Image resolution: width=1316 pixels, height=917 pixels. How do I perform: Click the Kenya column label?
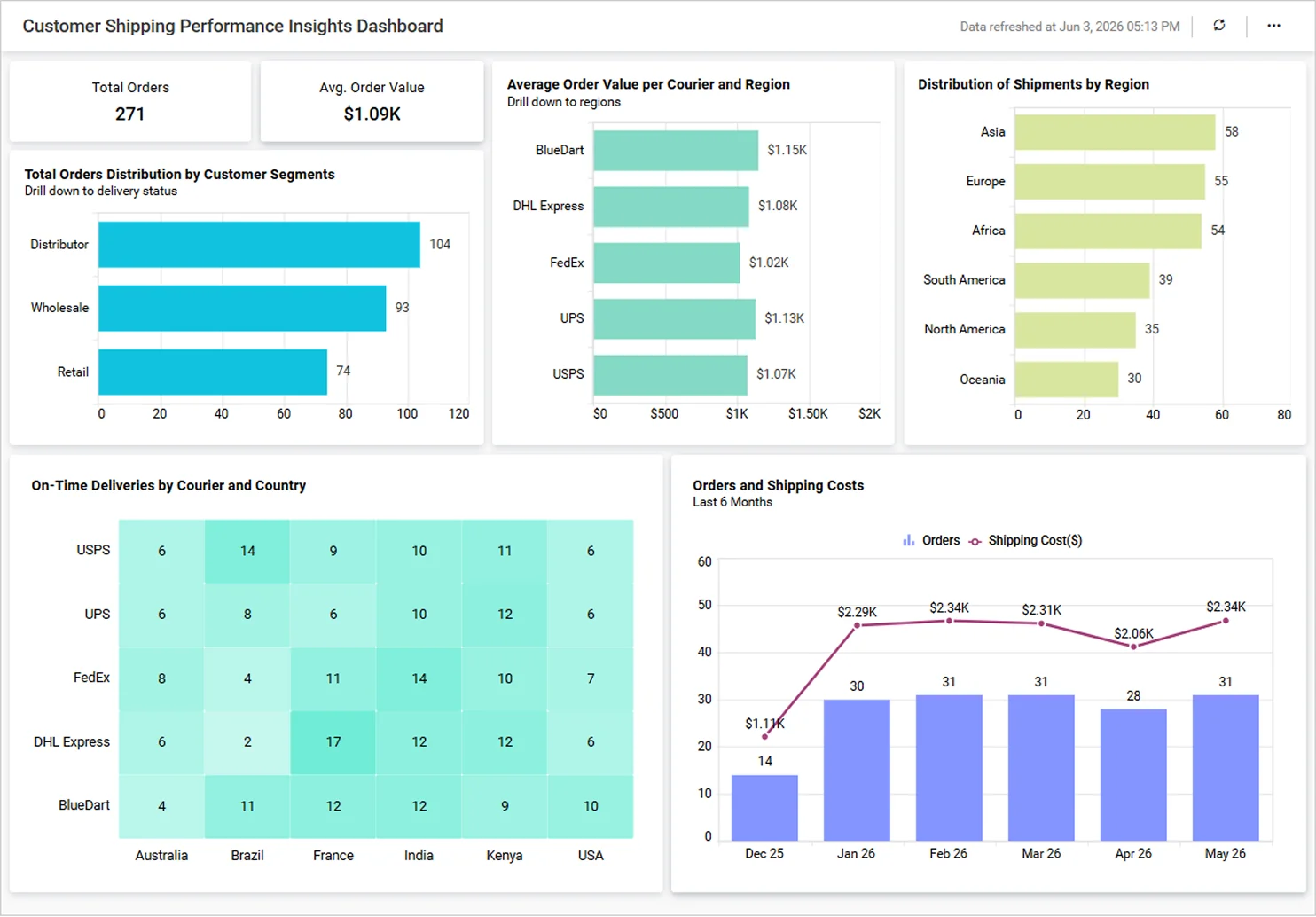pos(505,856)
